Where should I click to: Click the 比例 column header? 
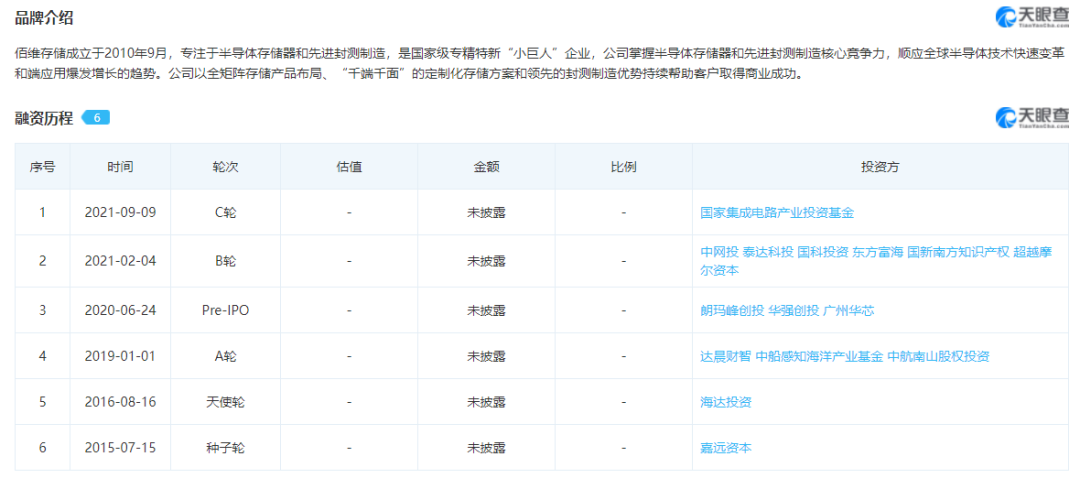pos(623,167)
